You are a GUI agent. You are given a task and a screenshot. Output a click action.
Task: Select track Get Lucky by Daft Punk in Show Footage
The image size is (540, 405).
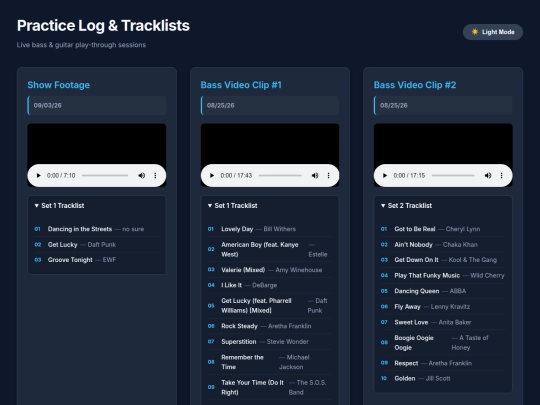coord(96,245)
